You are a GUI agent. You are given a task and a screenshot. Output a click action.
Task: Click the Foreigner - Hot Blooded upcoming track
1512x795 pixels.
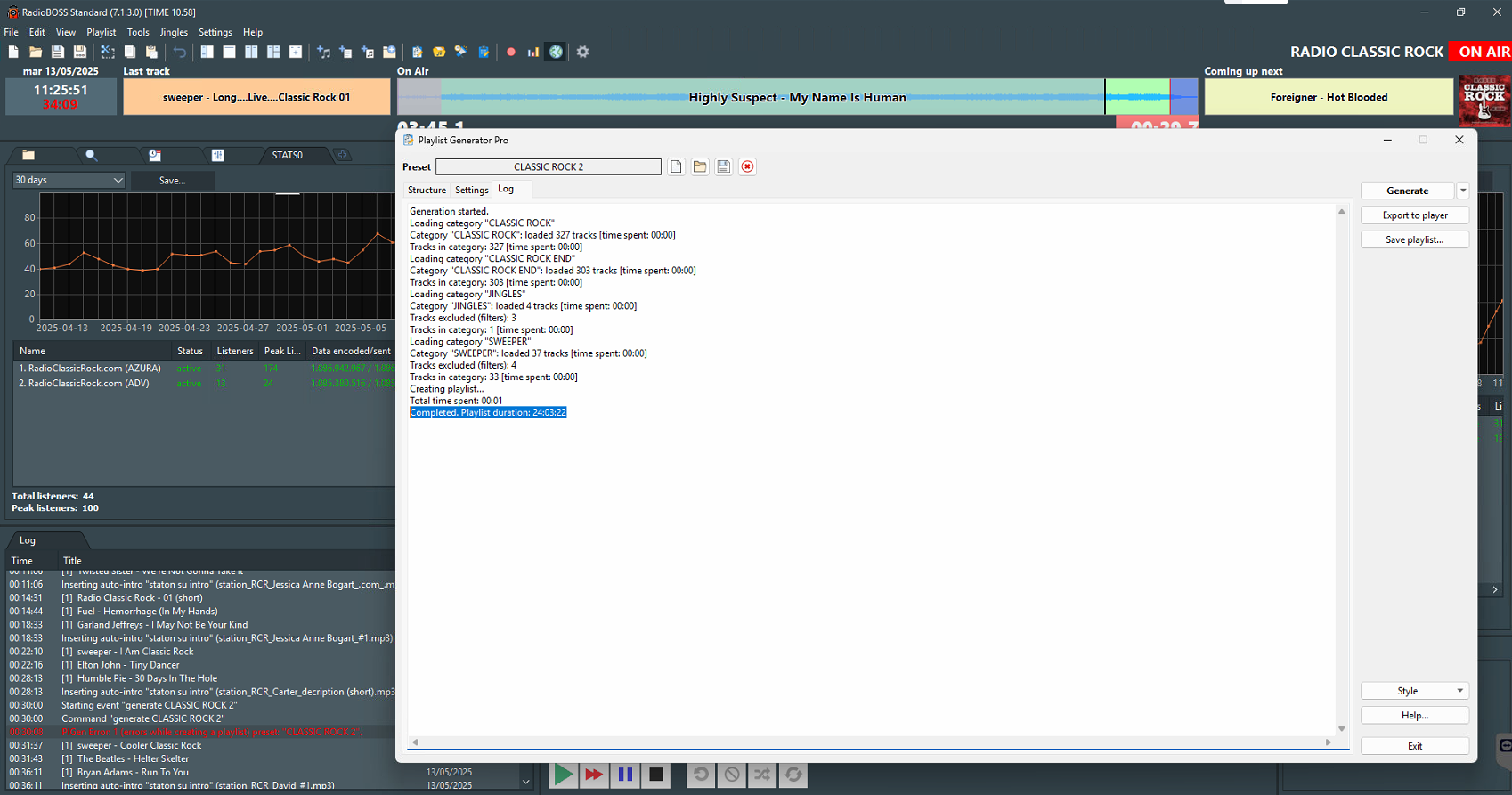coord(1329,97)
